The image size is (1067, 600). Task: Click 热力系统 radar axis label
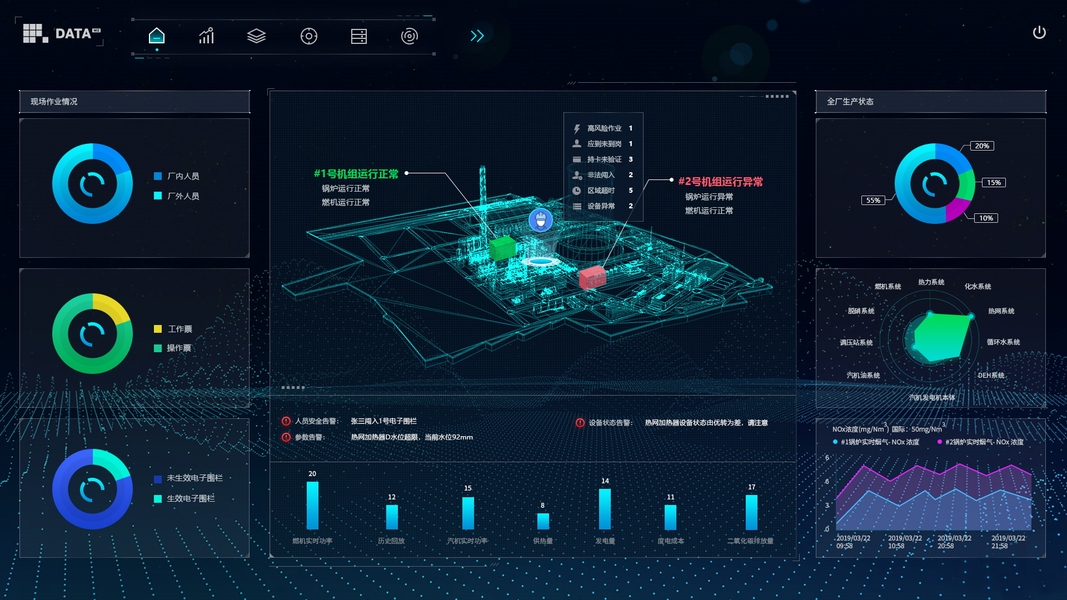(931, 282)
